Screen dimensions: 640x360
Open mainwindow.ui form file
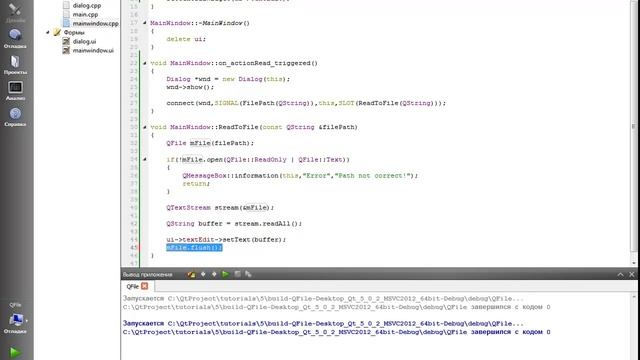pyautogui.click(x=93, y=50)
